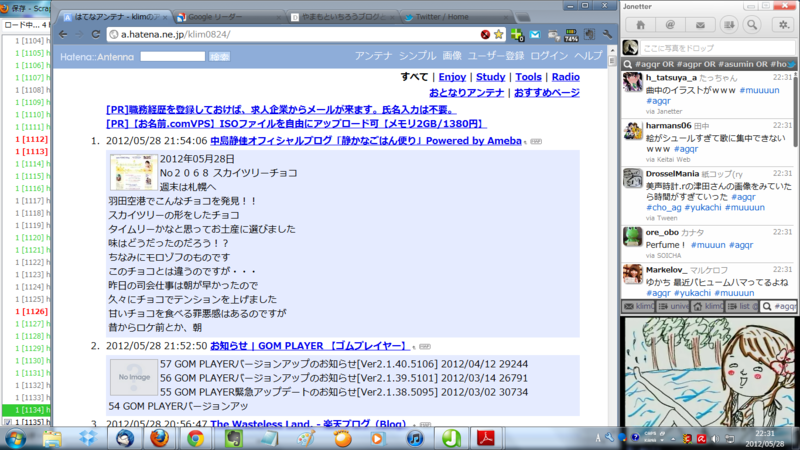Select the highlighted row [1134]

click(27, 410)
